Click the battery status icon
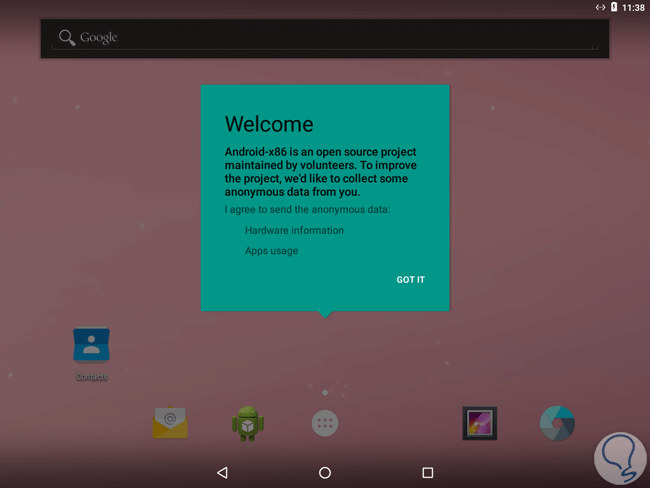Screen dimensions: 650x488 614,7
